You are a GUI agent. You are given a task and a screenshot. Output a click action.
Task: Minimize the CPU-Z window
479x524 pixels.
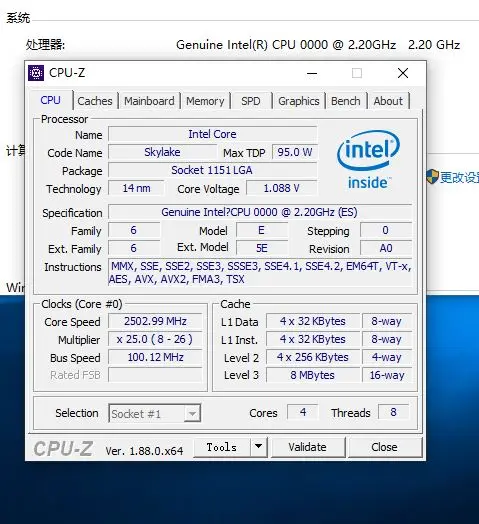[x=312, y=73]
